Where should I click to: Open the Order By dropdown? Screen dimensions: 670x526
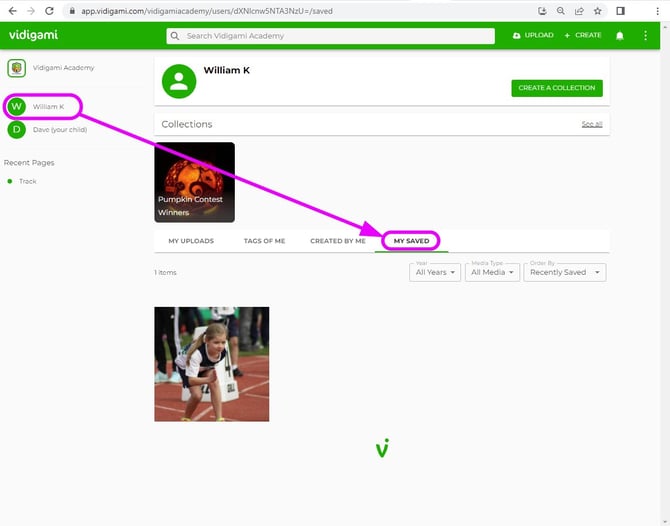(x=564, y=272)
